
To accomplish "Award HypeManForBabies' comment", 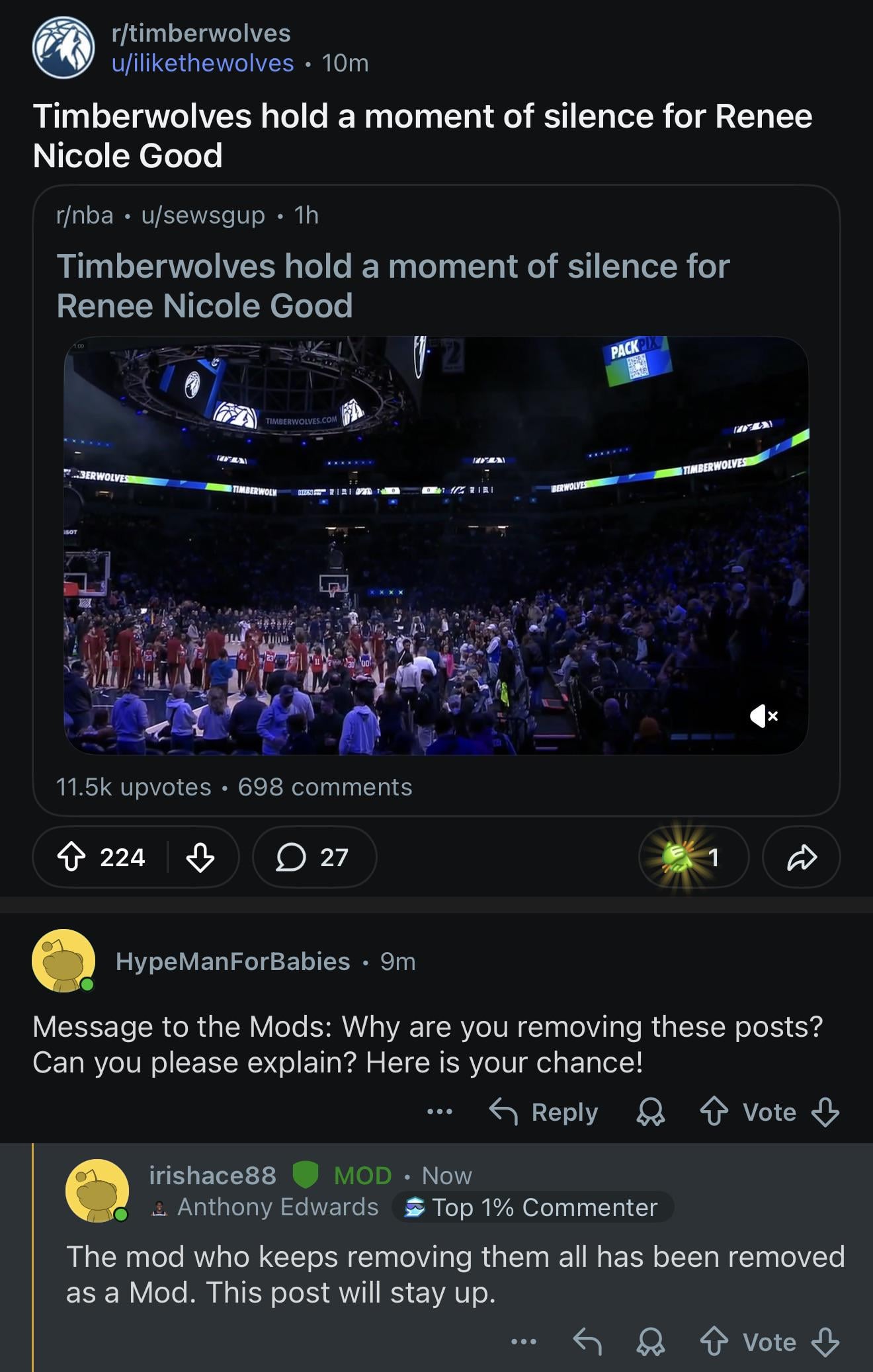I will (x=650, y=1112).
